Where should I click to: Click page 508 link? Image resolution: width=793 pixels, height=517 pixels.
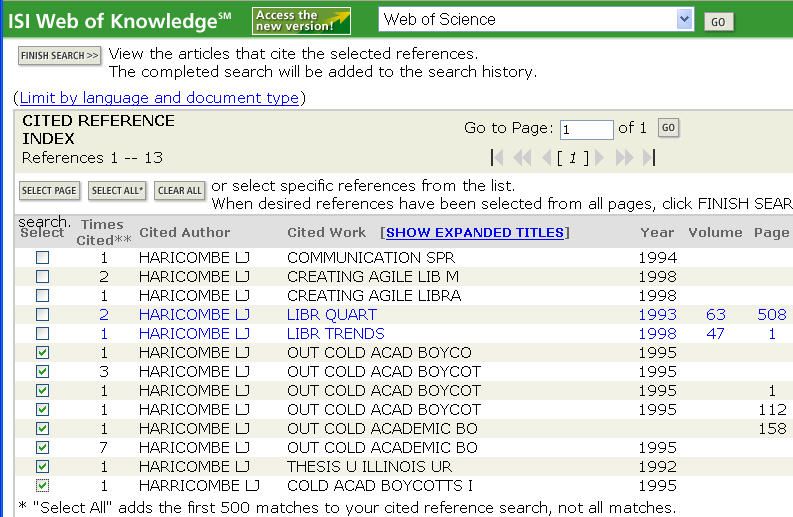[x=772, y=315]
